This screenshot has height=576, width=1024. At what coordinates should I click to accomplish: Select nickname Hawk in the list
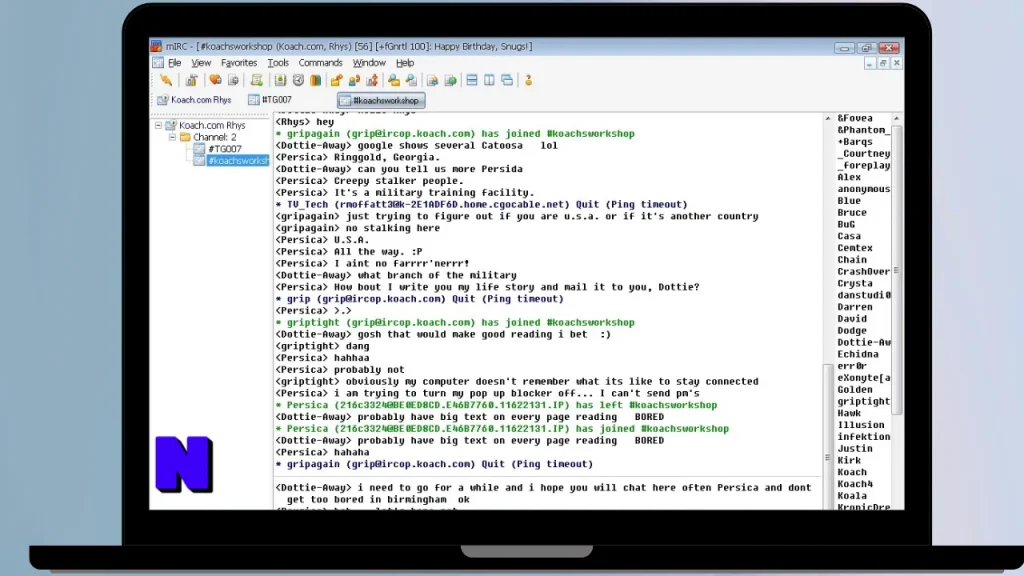(849, 413)
